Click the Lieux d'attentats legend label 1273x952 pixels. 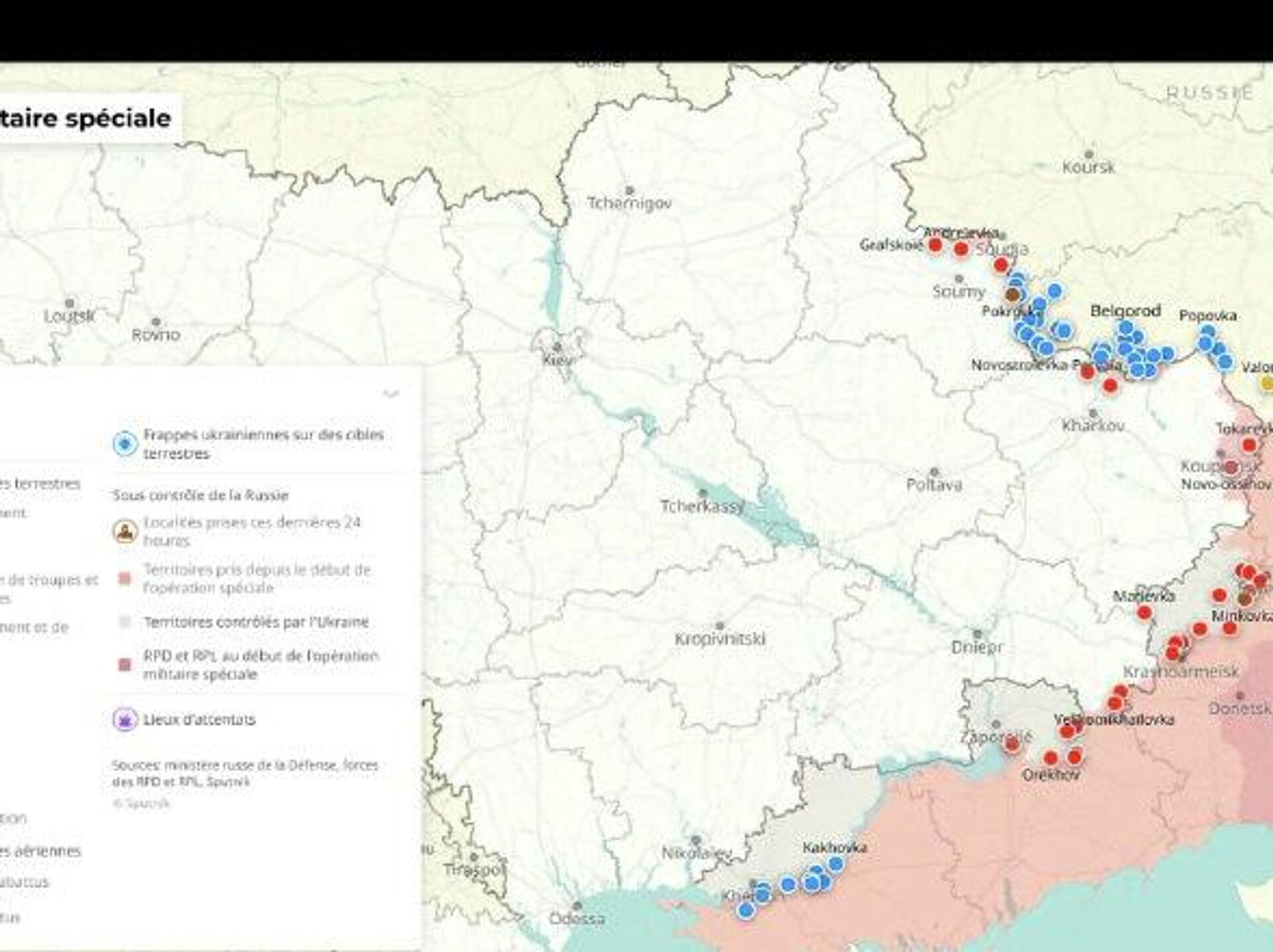(199, 719)
